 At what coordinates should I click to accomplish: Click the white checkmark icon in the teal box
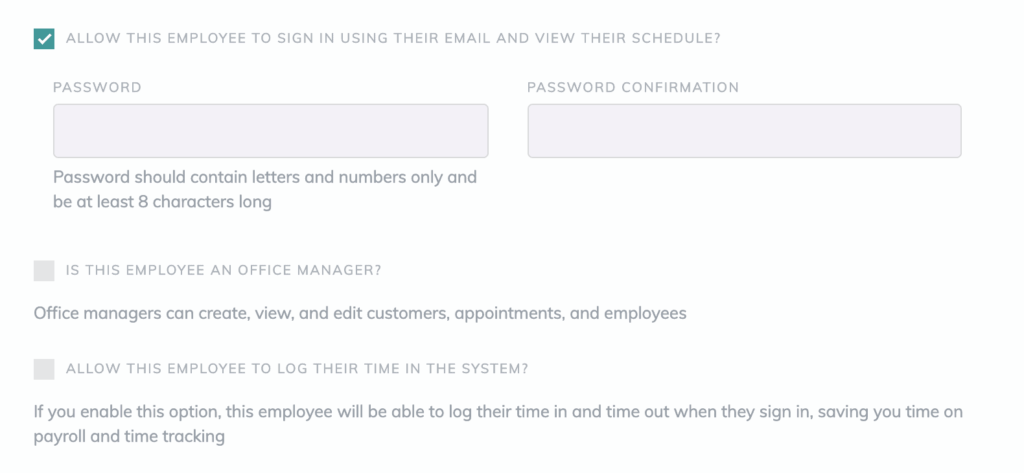click(44, 39)
